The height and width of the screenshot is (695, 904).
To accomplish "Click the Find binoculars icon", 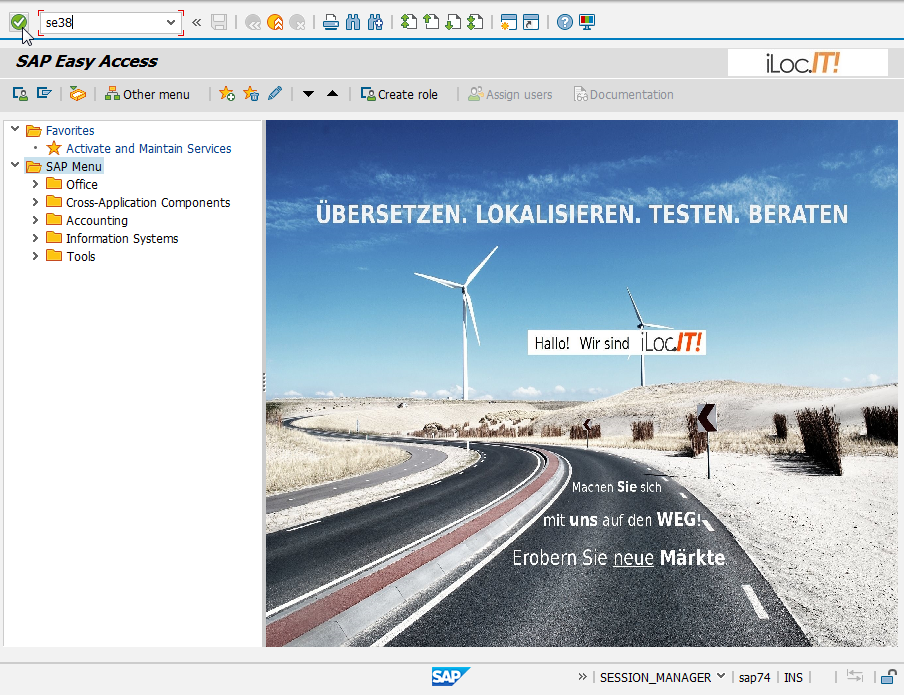I will tap(352, 22).
